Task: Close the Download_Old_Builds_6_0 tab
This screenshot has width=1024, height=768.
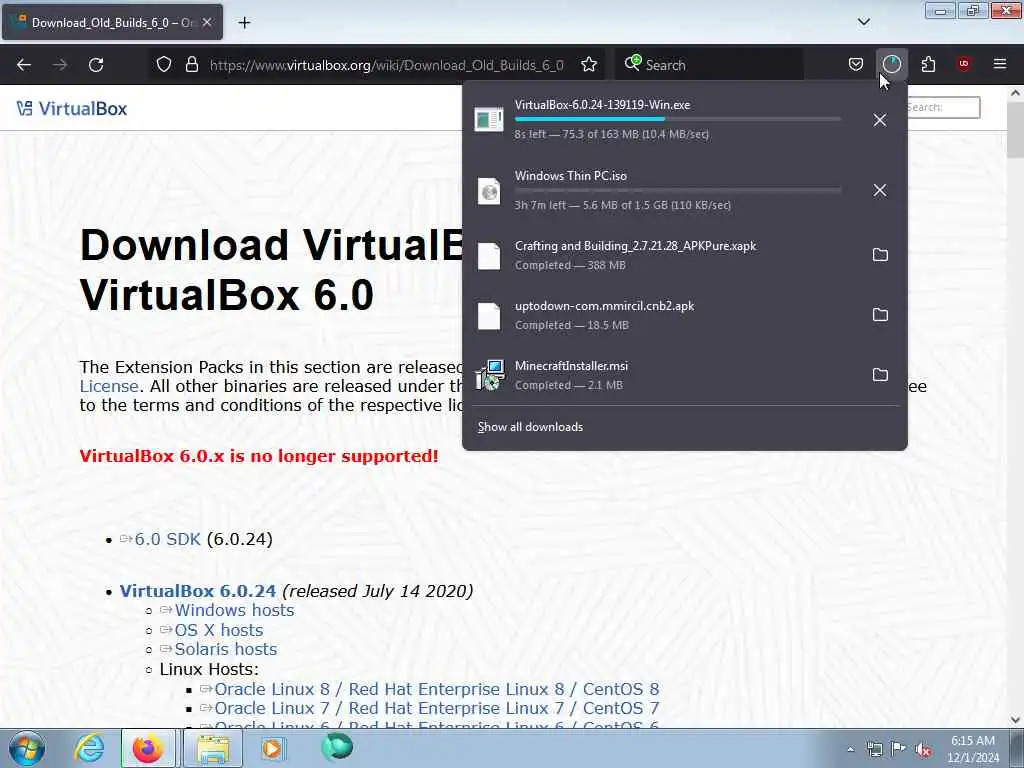Action: click(x=207, y=22)
